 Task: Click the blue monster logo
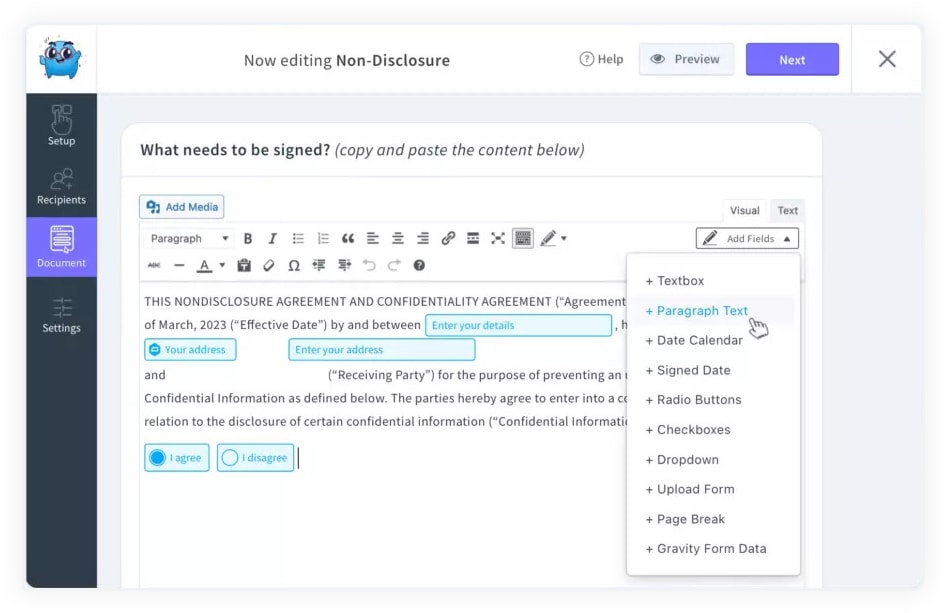point(61,58)
